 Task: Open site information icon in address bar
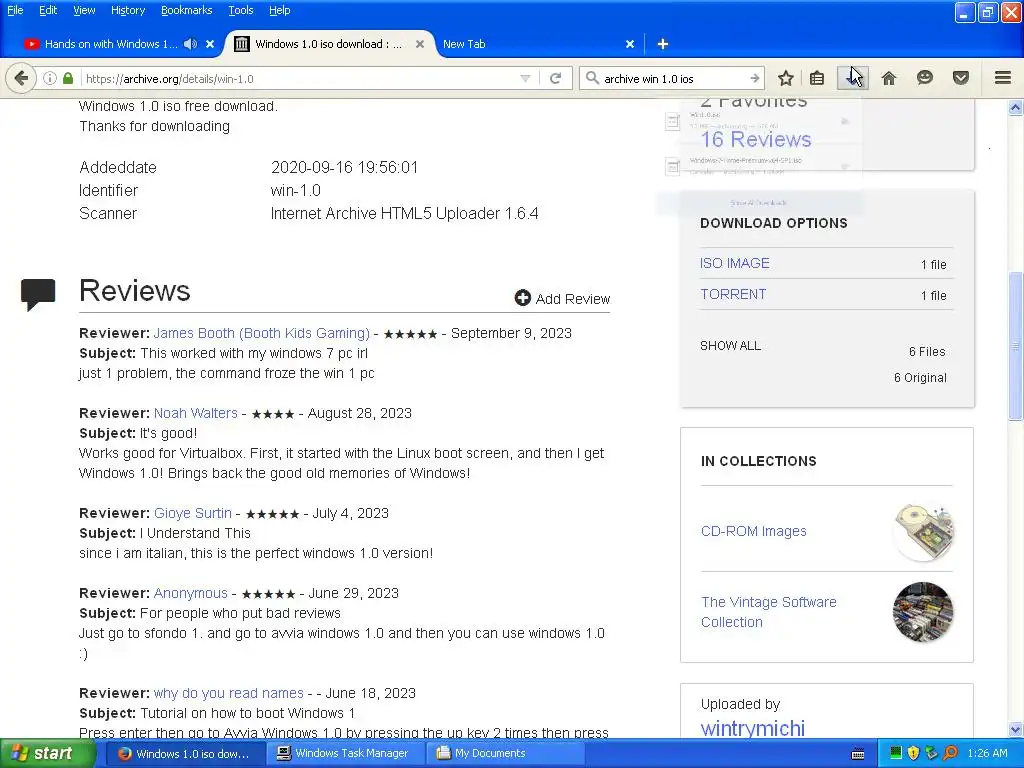(x=50, y=78)
